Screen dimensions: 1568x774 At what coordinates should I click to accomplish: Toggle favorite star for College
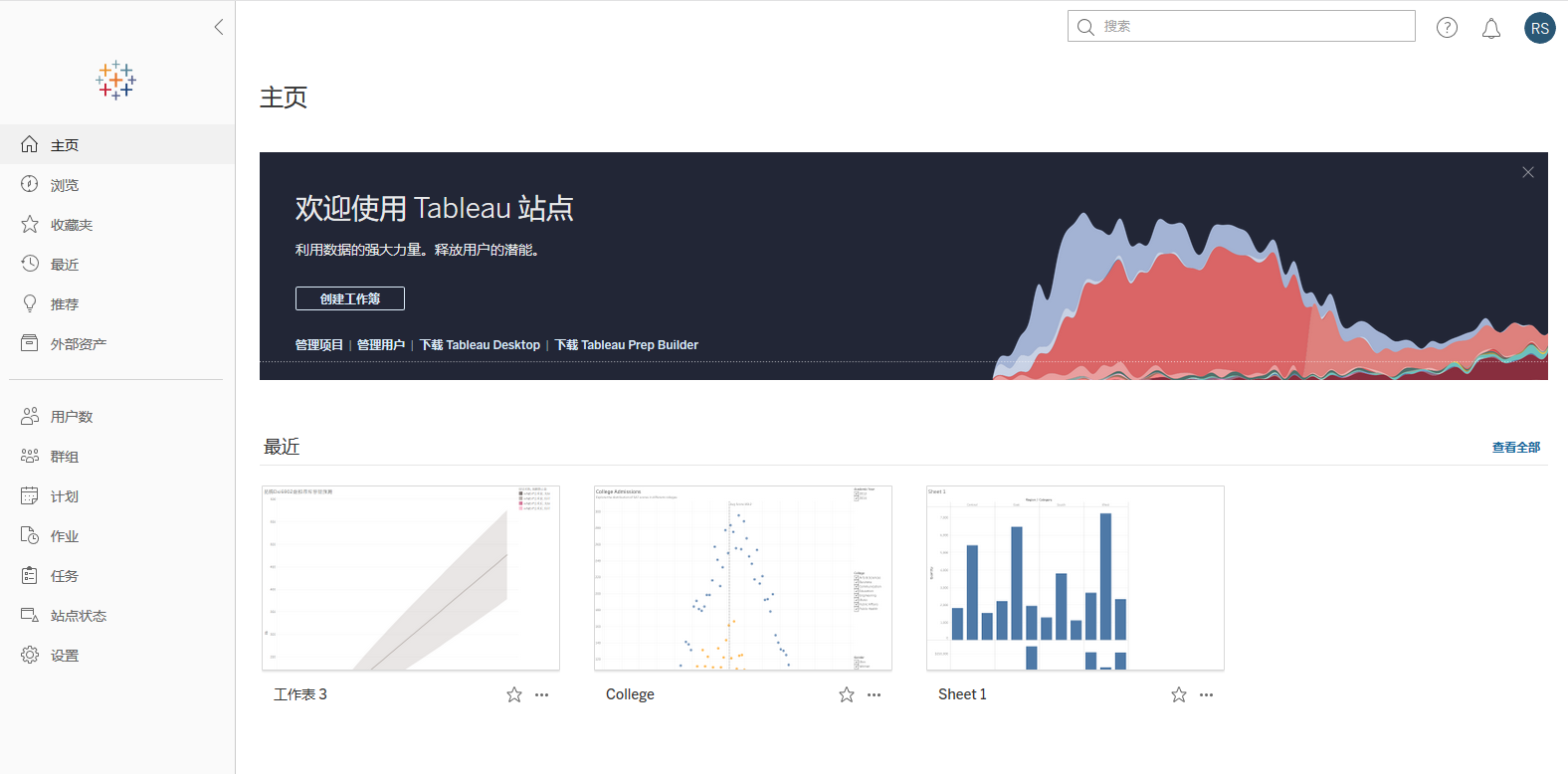pyautogui.click(x=846, y=694)
